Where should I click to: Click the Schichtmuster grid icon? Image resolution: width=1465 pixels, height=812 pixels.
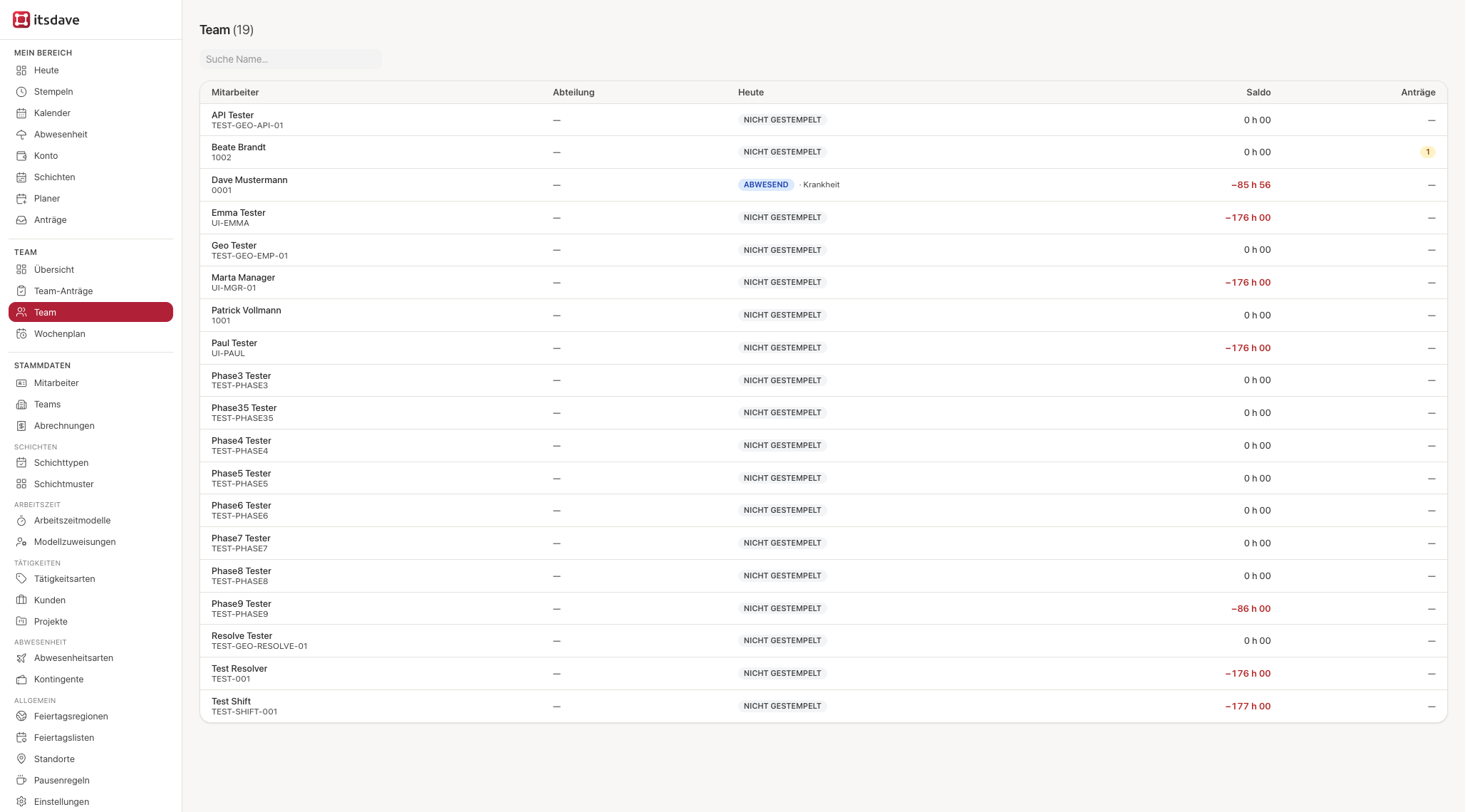[x=21, y=484]
